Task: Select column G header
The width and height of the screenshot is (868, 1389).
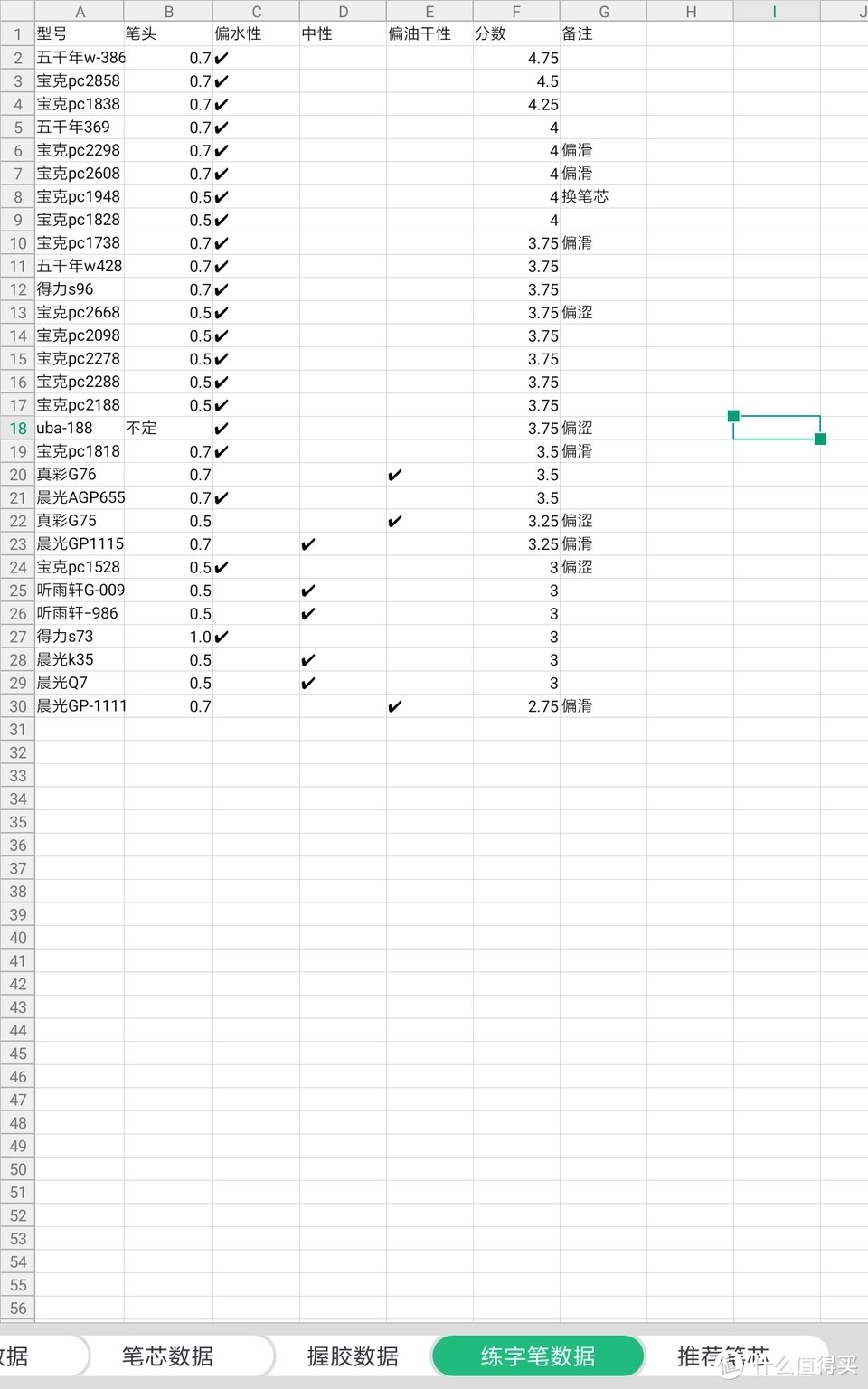Action: point(604,12)
